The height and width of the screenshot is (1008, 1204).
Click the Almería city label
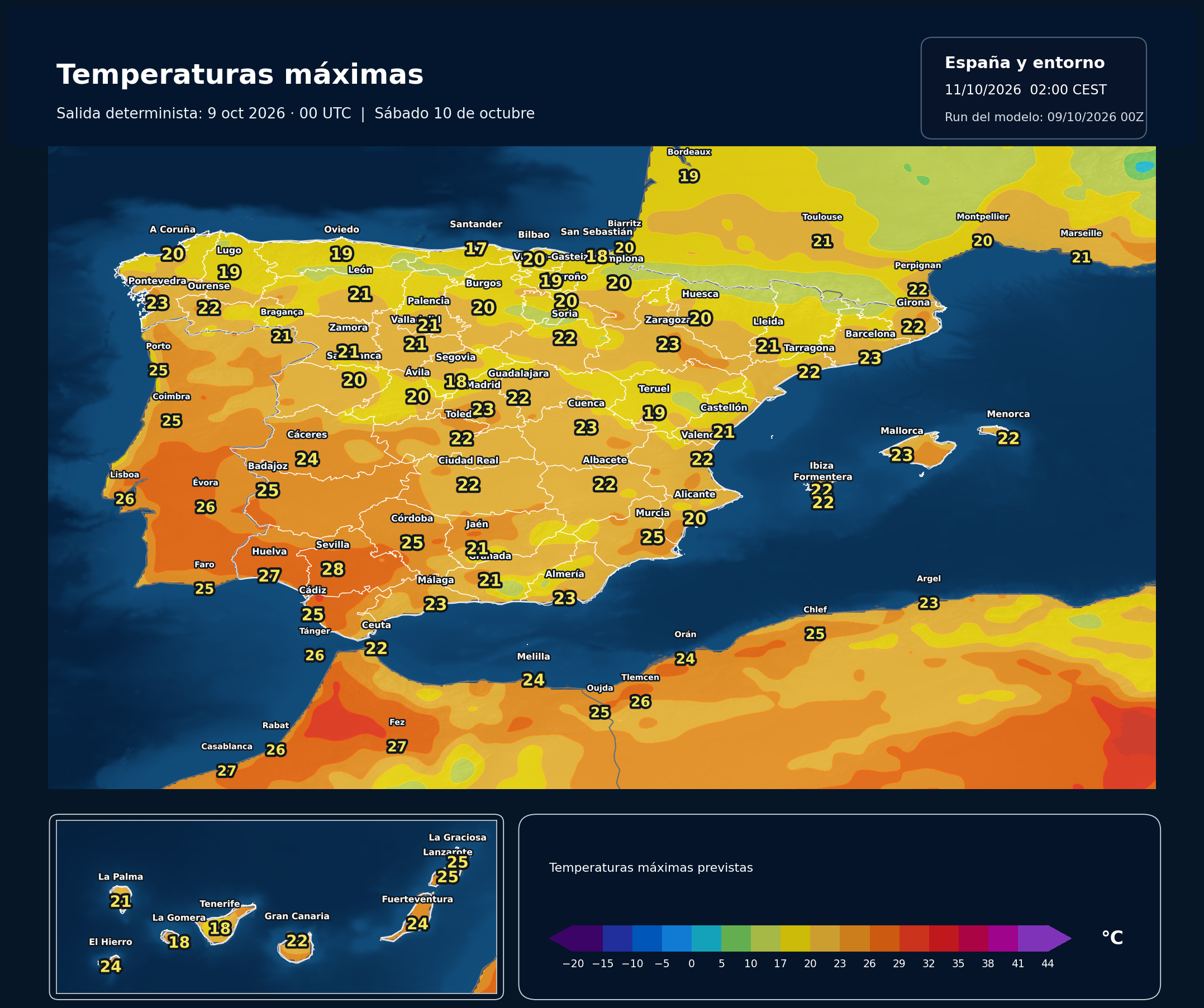(565, 574)
